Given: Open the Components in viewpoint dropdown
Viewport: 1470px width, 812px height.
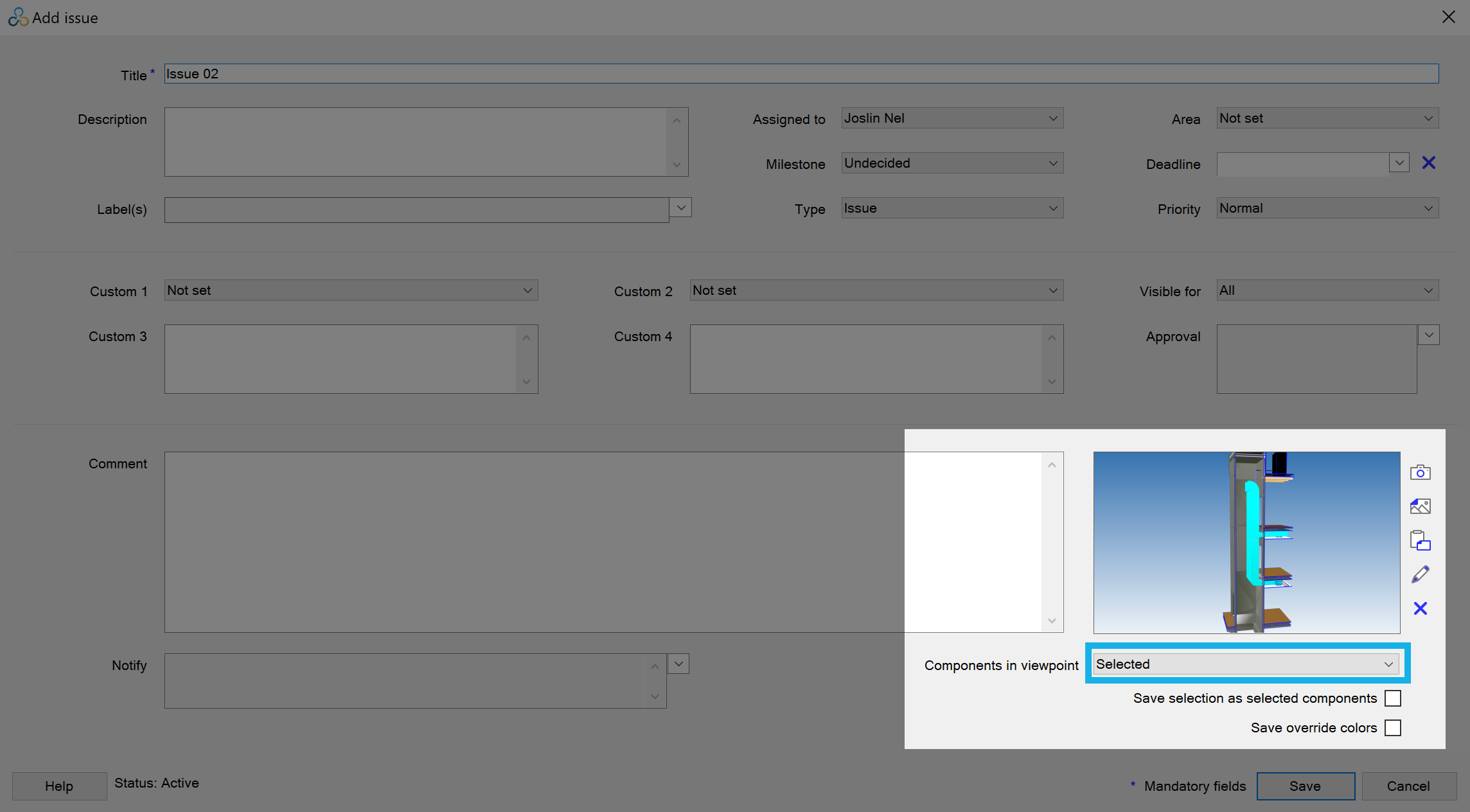Looking at the screenshot, I should coord(1246,664).
